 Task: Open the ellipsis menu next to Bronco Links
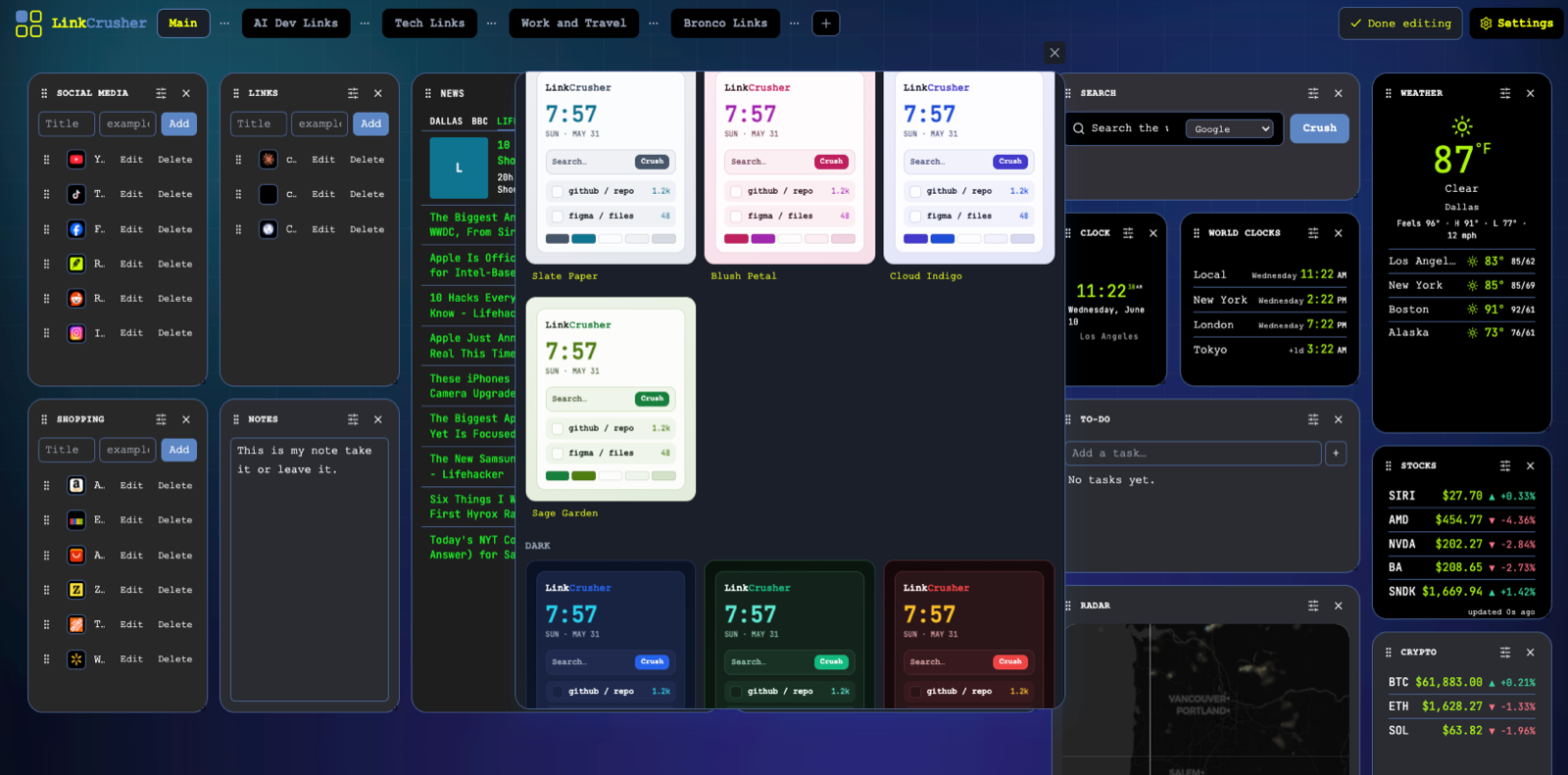(x=794, y=24)
